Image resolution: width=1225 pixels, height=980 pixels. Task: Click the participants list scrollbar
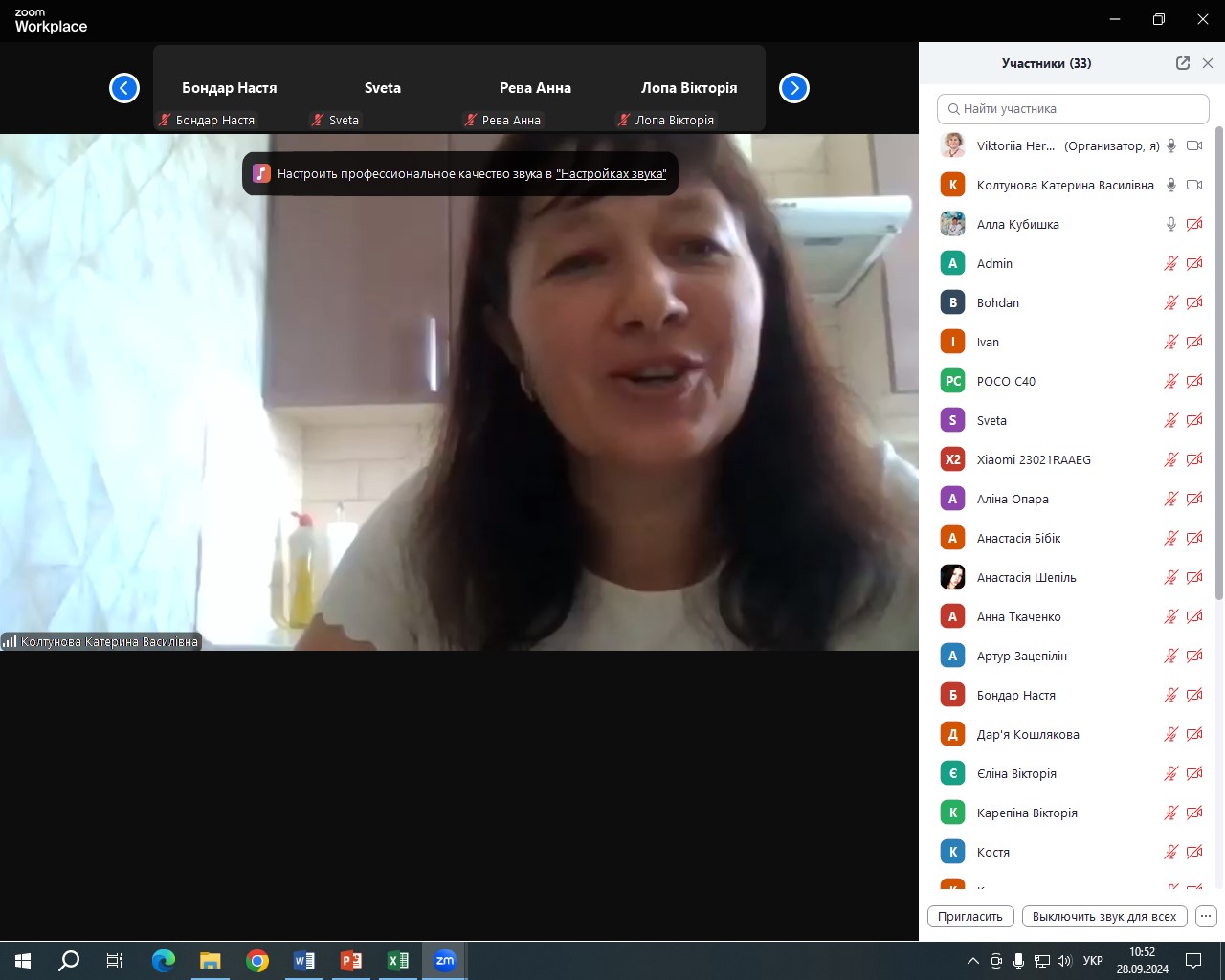click(1218, 364)
